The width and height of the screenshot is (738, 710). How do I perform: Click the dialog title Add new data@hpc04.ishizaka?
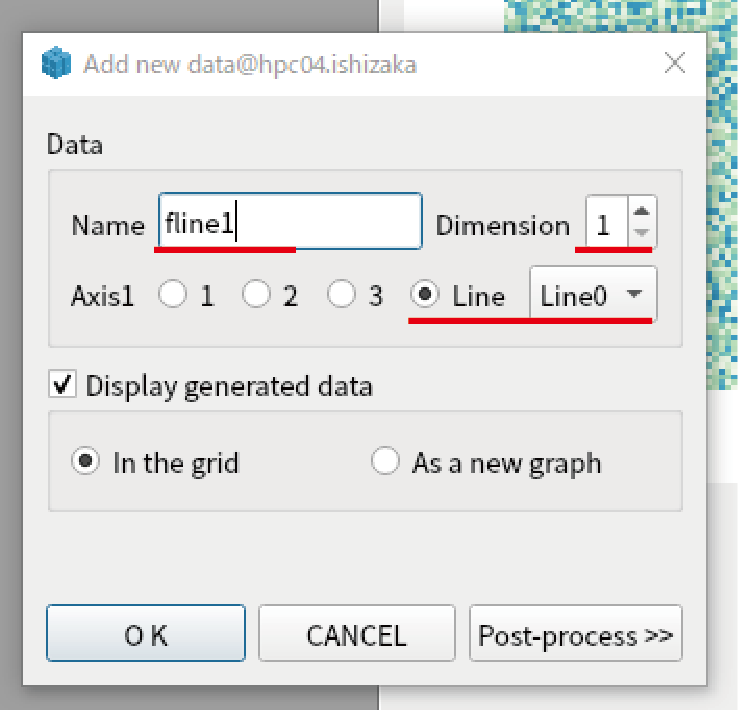pyautogui.click(x=250, y=64)
